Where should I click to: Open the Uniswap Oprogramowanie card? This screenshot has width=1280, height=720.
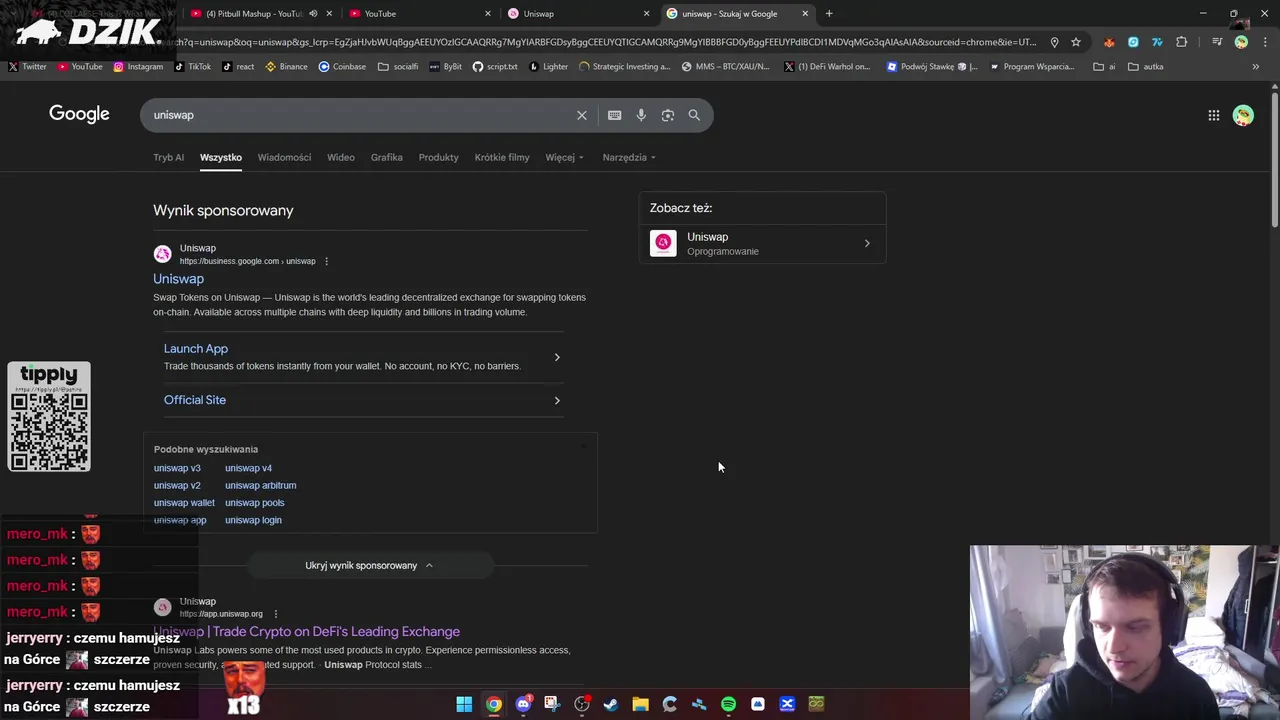[762, 243]
